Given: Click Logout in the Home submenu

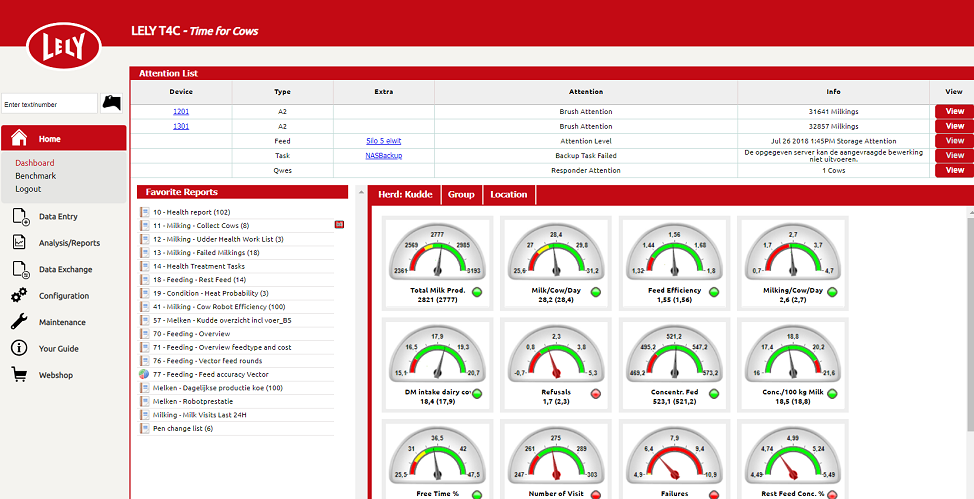Looking at the screenshot, I should tap(28, 189).
